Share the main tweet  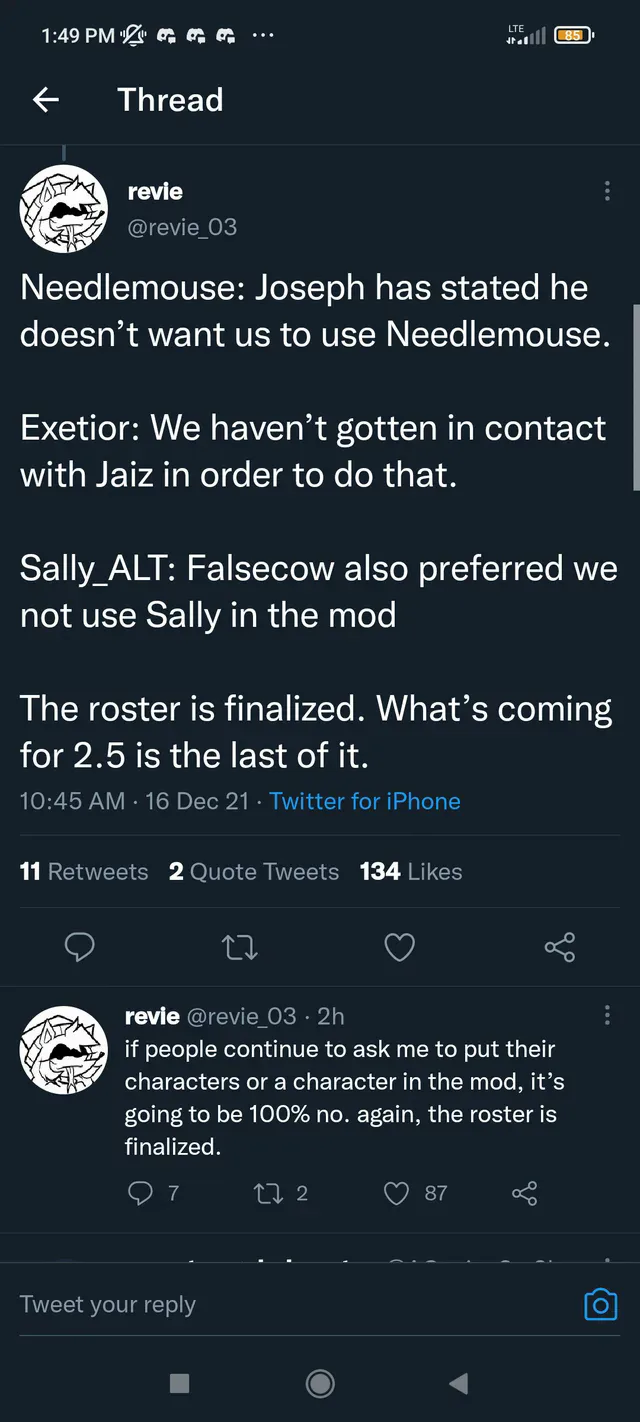coord(559,946)
